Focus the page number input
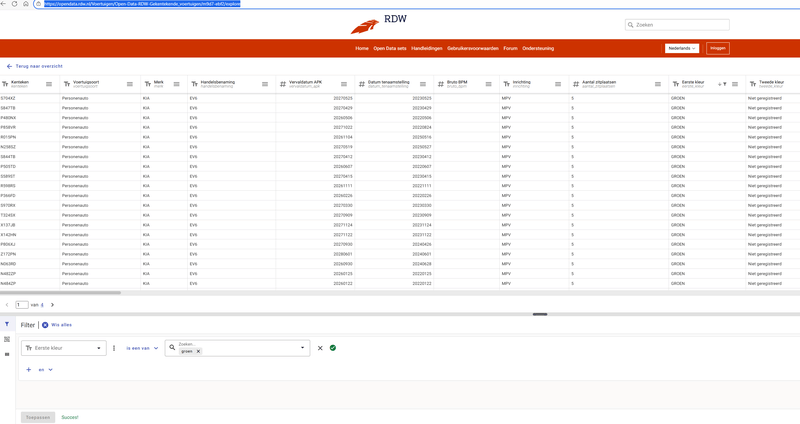 (x=21, y=305)
